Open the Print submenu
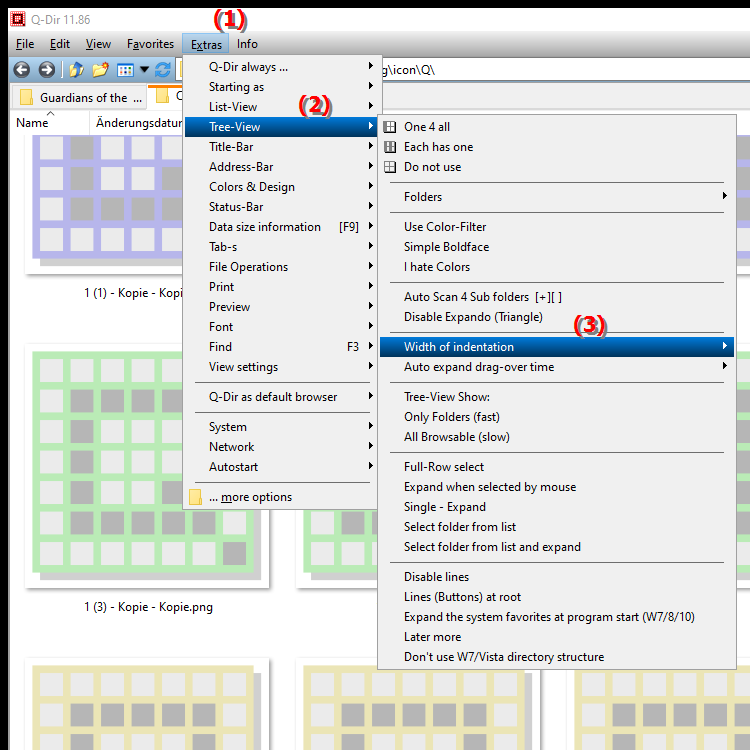 pyautogui.click(x=281, y=287)
